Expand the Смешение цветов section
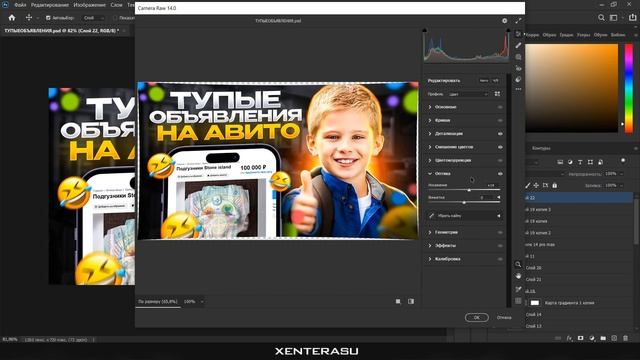This screenshot has width=640, height=360. 430,147
